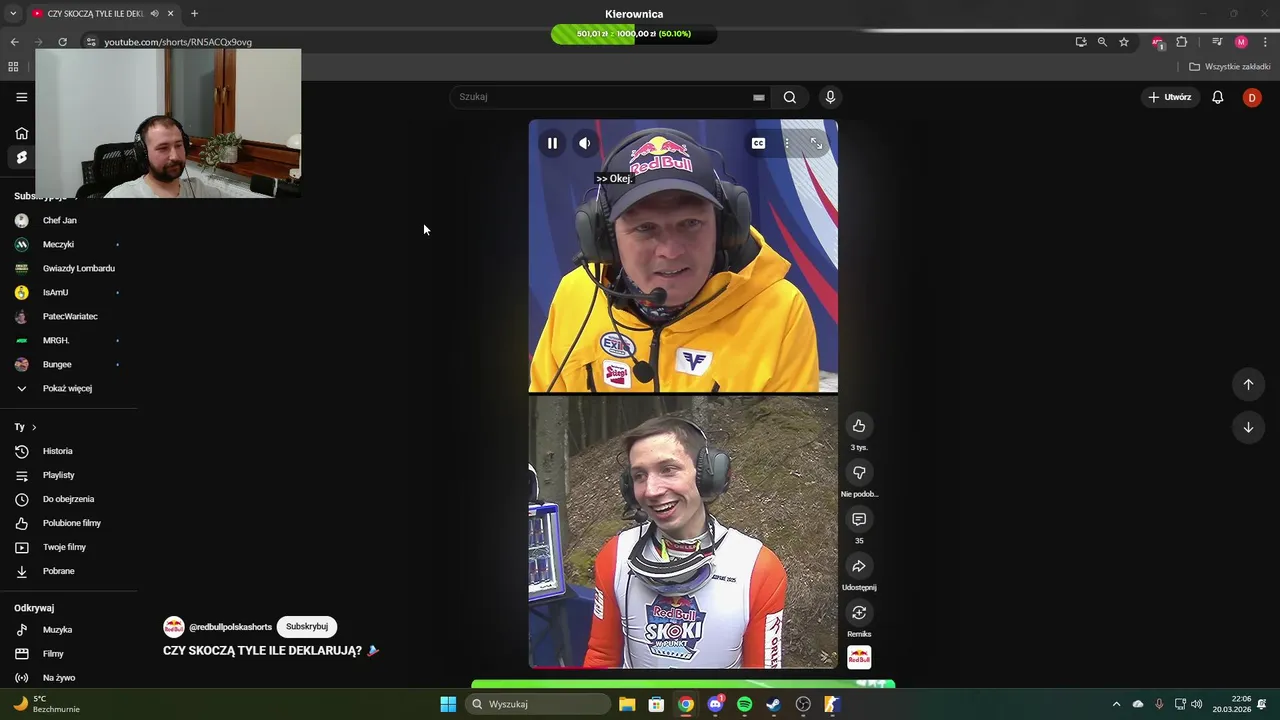
Task: Open the Red Bull sound thumbnail
Action: pos(859,657)
